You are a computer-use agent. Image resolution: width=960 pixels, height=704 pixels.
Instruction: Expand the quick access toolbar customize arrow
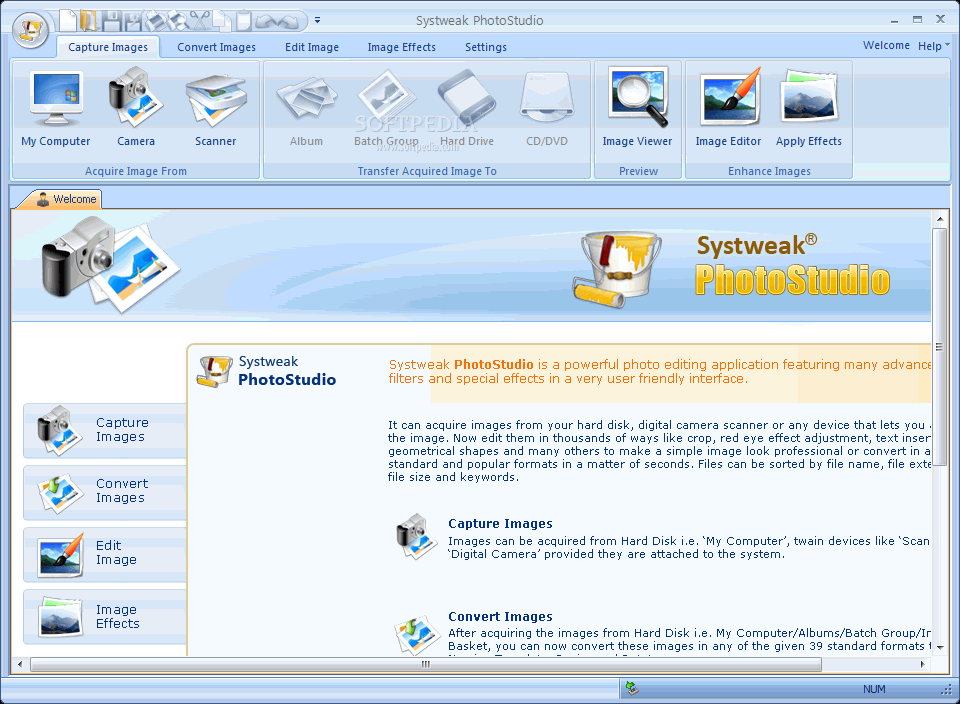click(x=317, y=20)
